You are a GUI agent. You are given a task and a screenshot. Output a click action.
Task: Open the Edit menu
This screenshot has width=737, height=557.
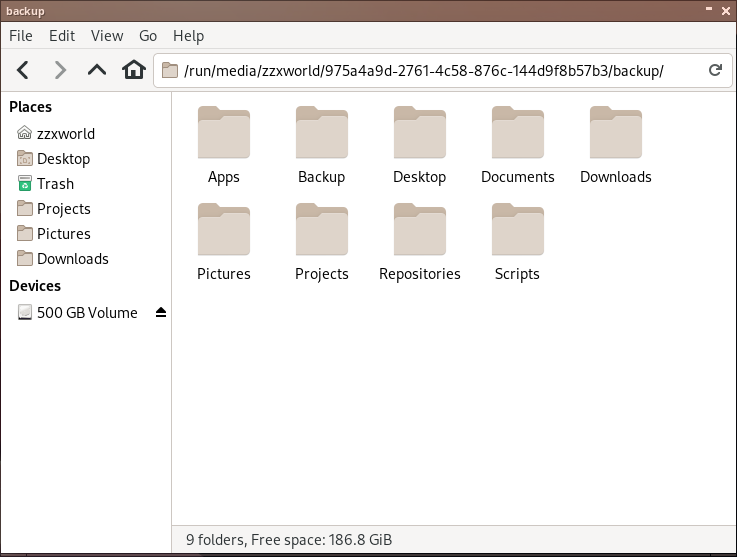(x=62, y=36)
